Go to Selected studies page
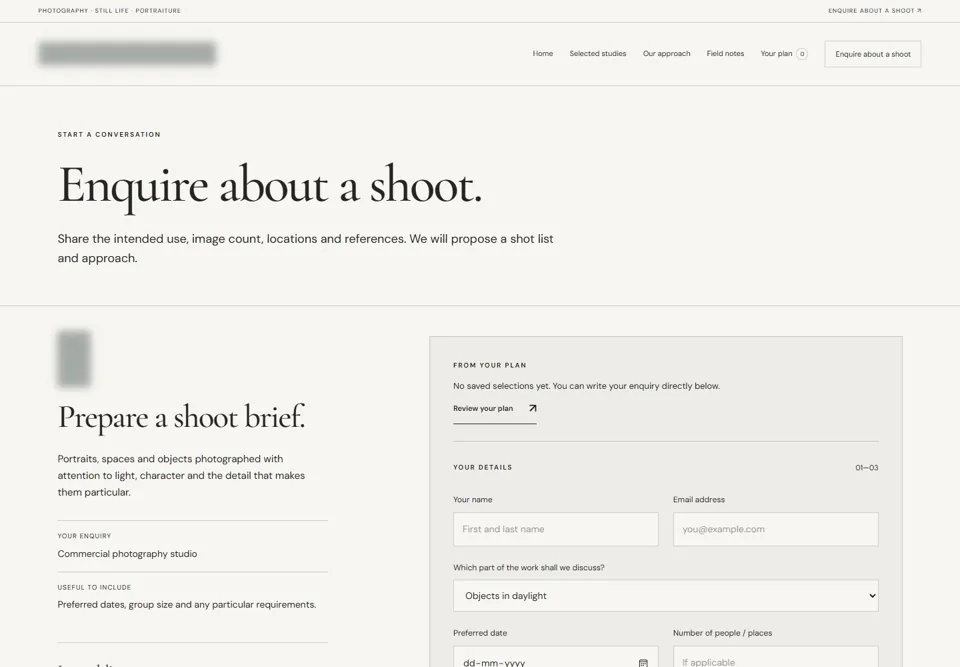This screenshot has width=960, height=667. [598, 54]
